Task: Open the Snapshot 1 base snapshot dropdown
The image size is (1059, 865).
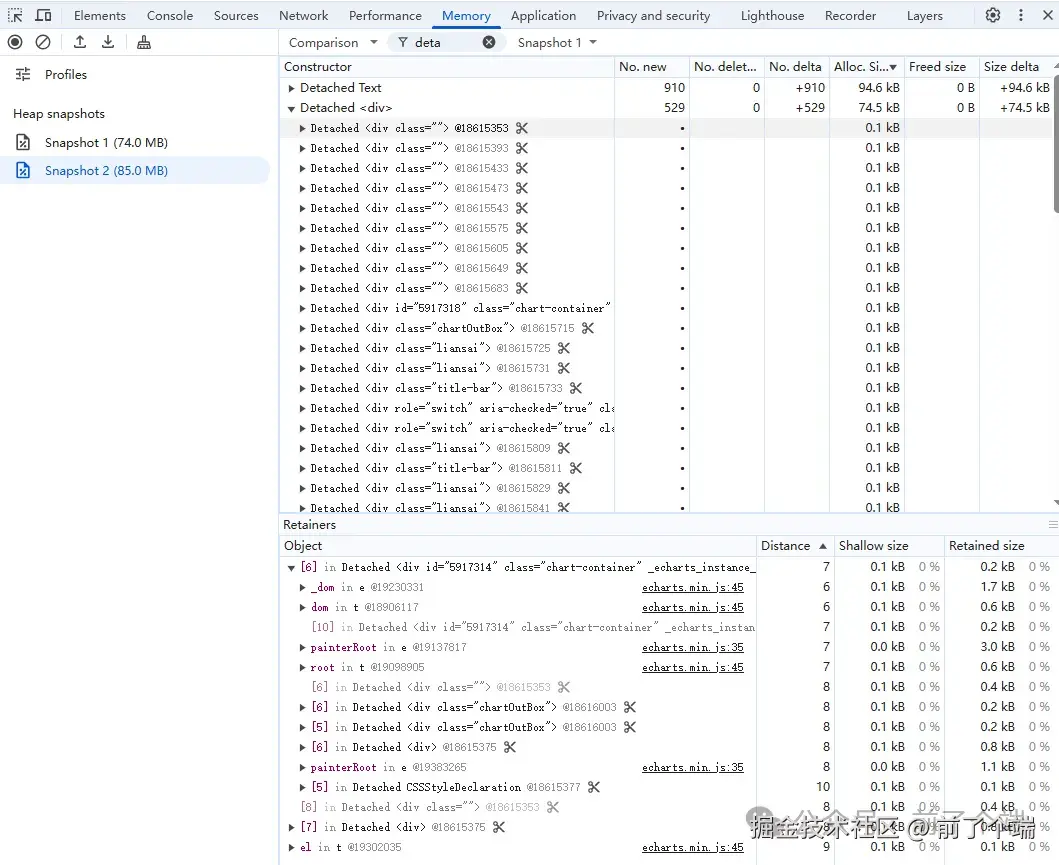Action: pyautogui.click(x=557, y=43)
